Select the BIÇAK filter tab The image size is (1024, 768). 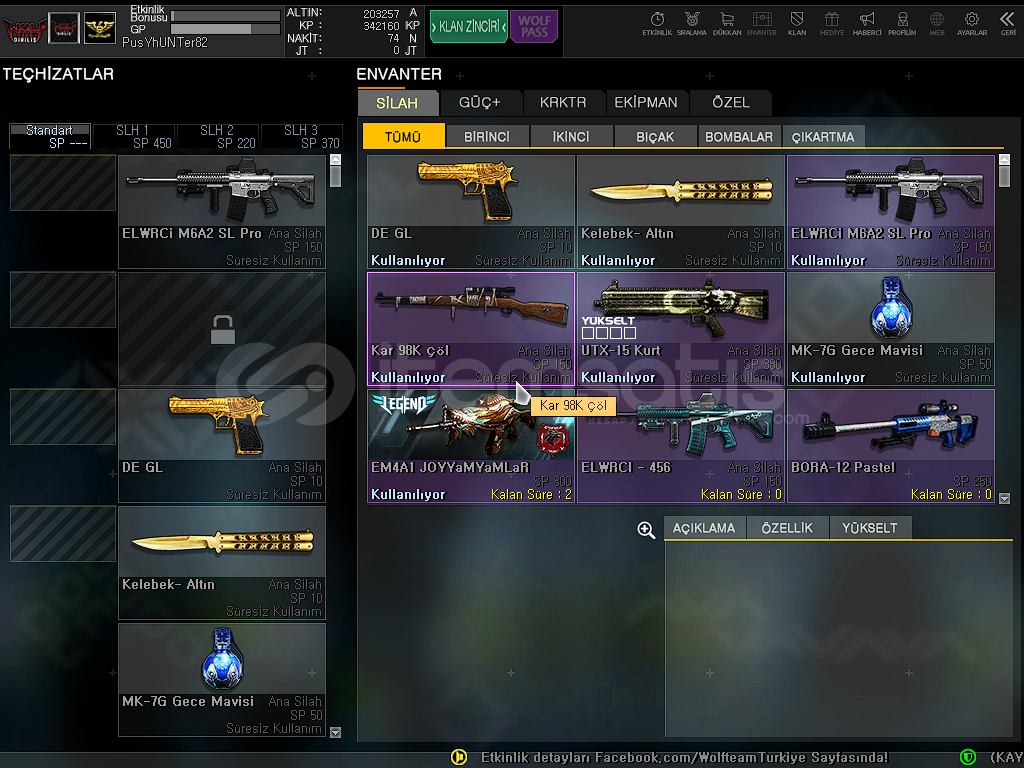coord(655,136)
